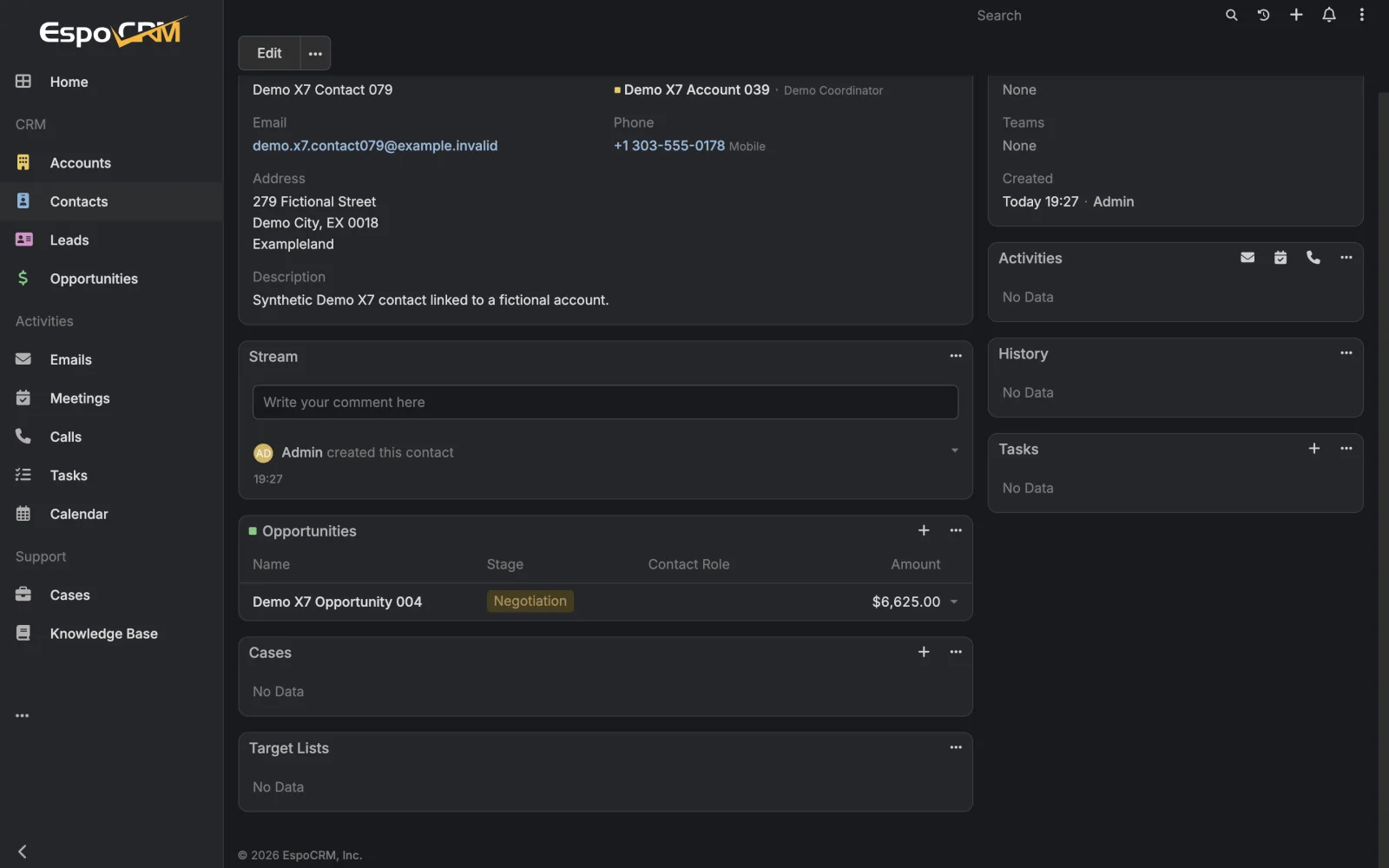Click the Synthetic Demo X7 description text
This screenshot has height=868, width=1389.
tap(431, 300)
